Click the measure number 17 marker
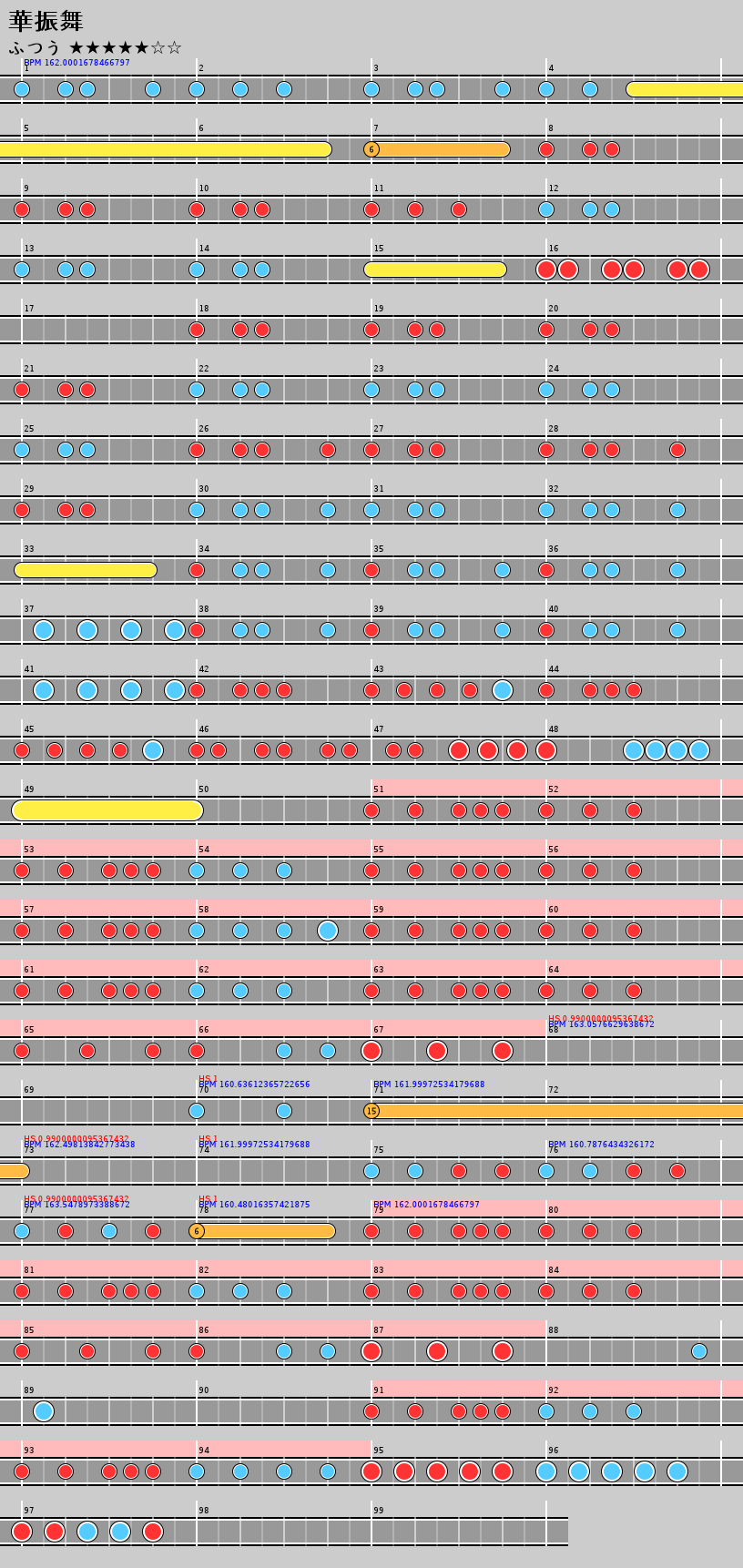The height and width of the screenshot is (1568, 743). [x=29, y=309]
